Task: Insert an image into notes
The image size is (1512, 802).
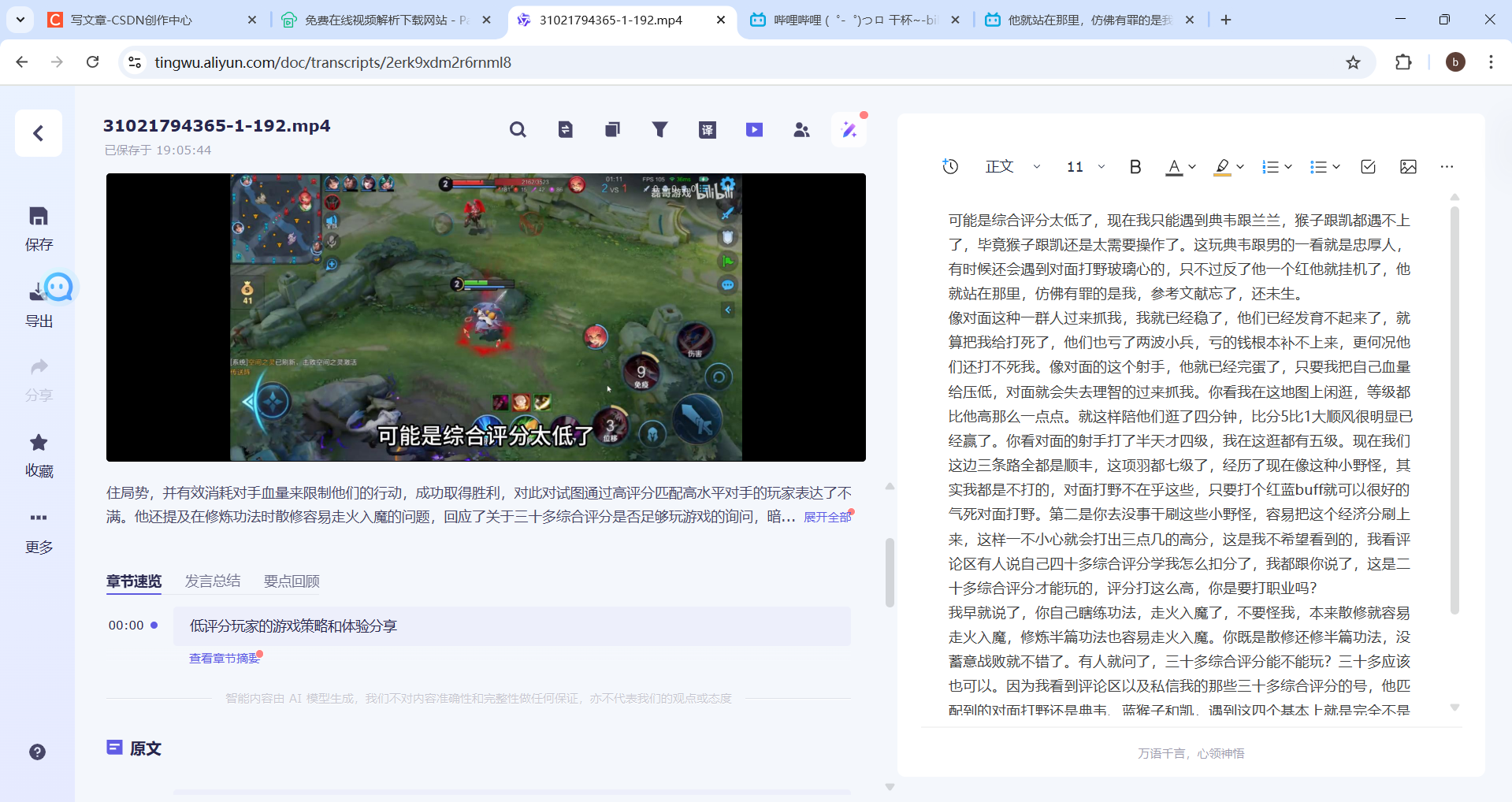Action: (1408, 166)
